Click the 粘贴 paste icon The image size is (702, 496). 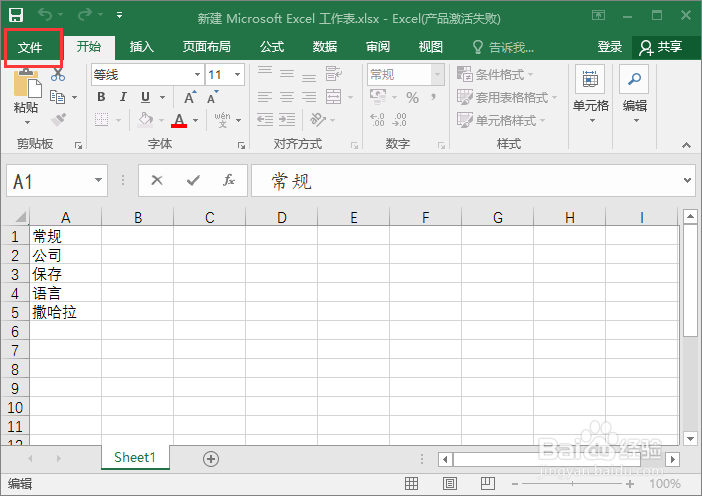(x=26, y=84)
